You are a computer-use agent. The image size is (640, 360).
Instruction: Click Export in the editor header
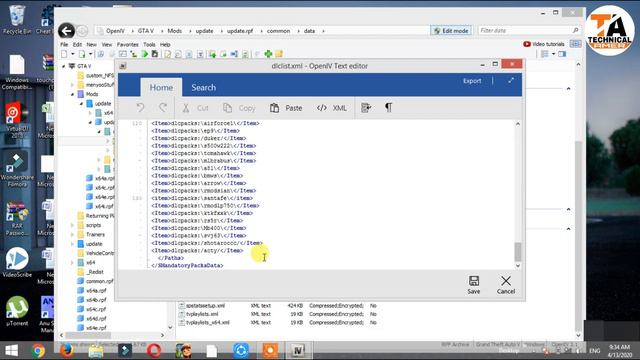472,81
